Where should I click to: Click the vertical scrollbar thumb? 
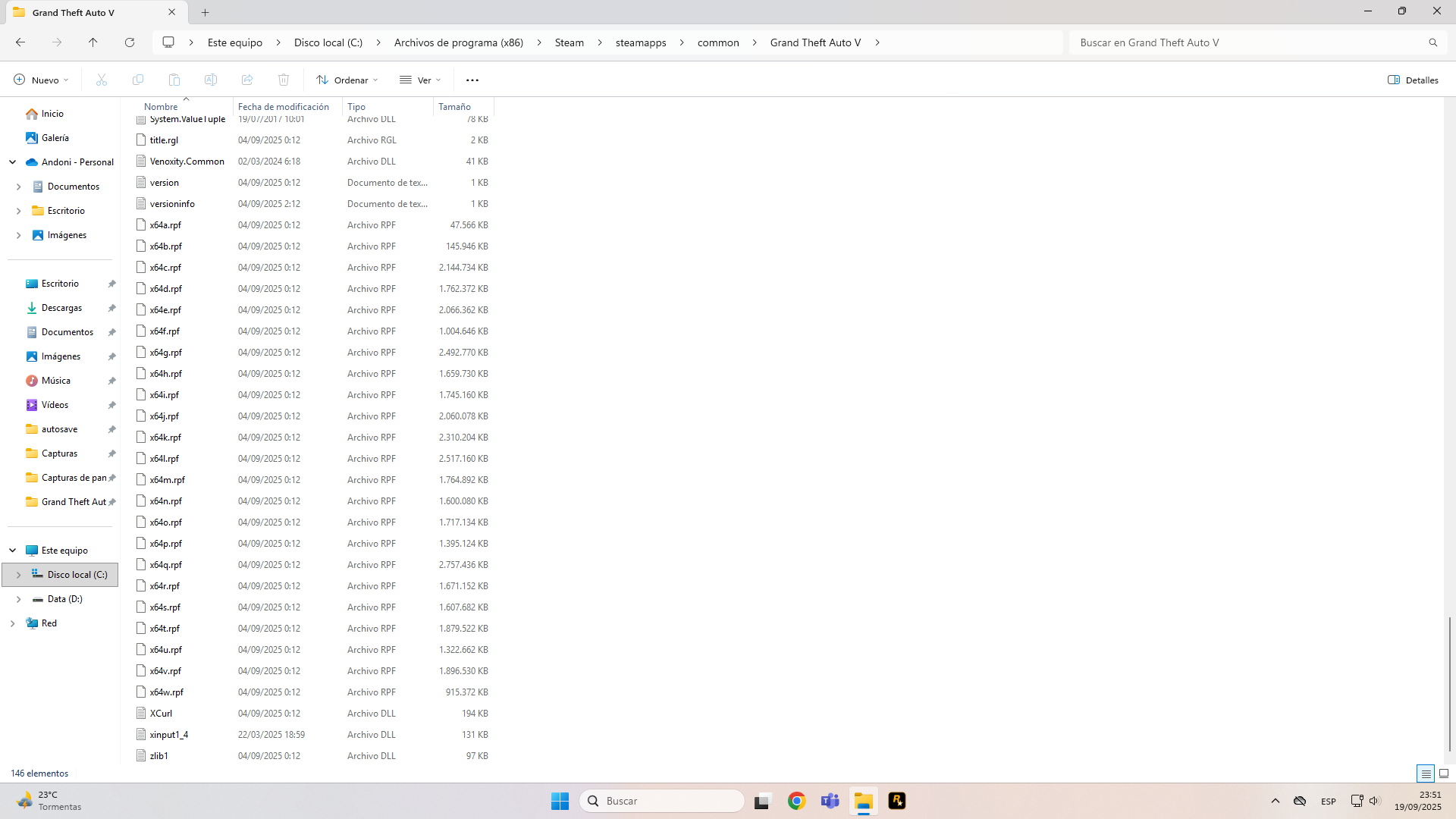(1449, 682)
